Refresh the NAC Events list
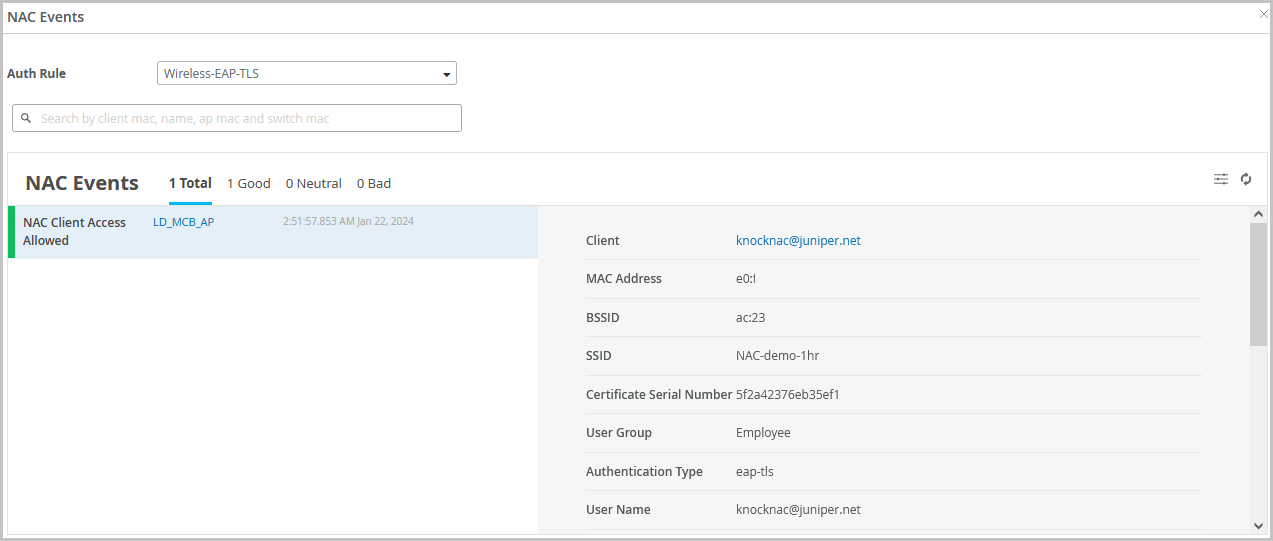 tap(1246, 179)
